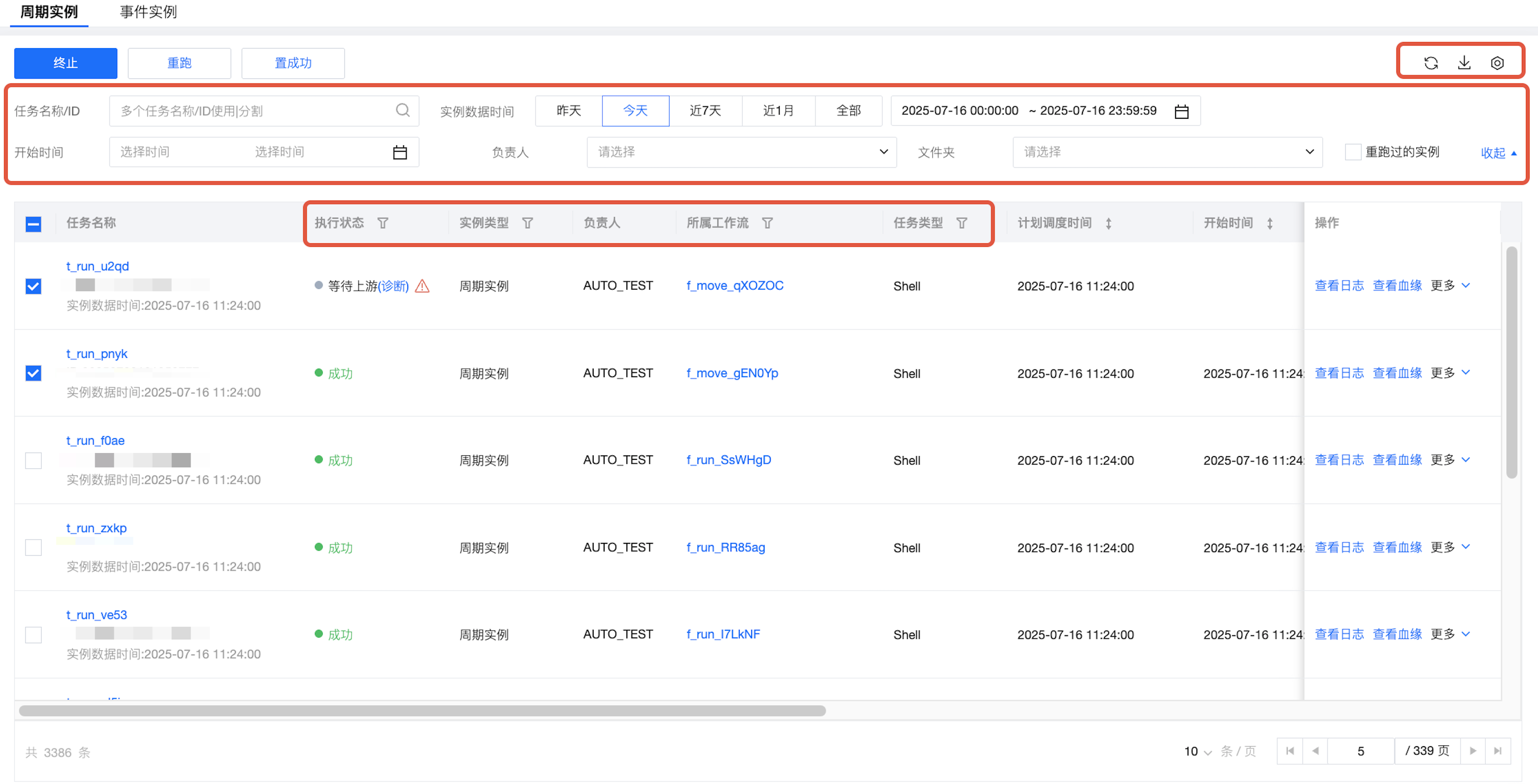Click the 终止 button
Image resolution: width=1538 pixels, height=784 pixels.
tap(66, 63)
